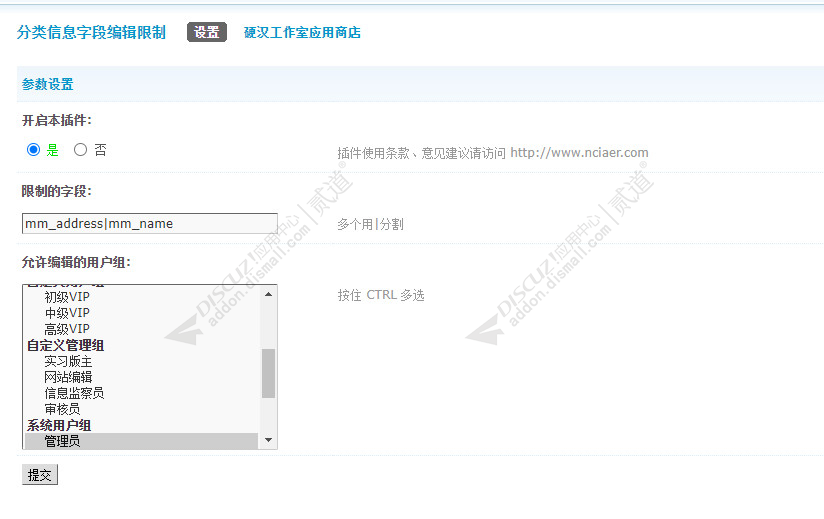Open the 设置 tab
Screen dimensions: 824x519
207,32
